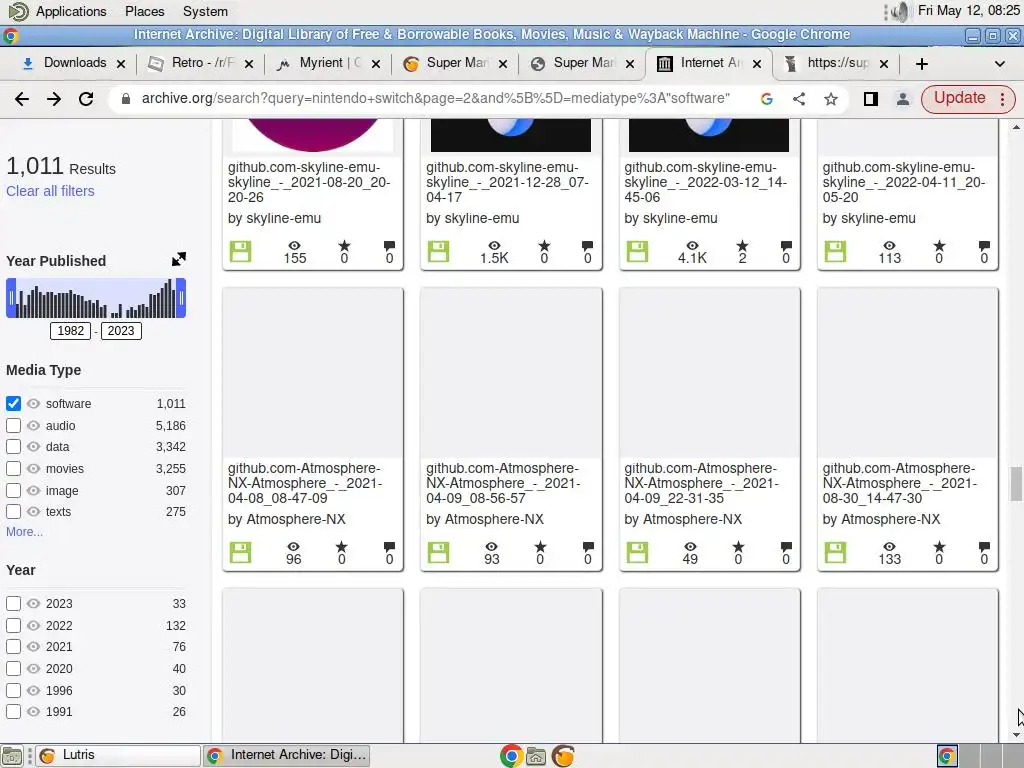Image resolution: width=1024 pixels, height=768 pixels.
Task: Clear all filters link
Action: [x=50, y=191]
